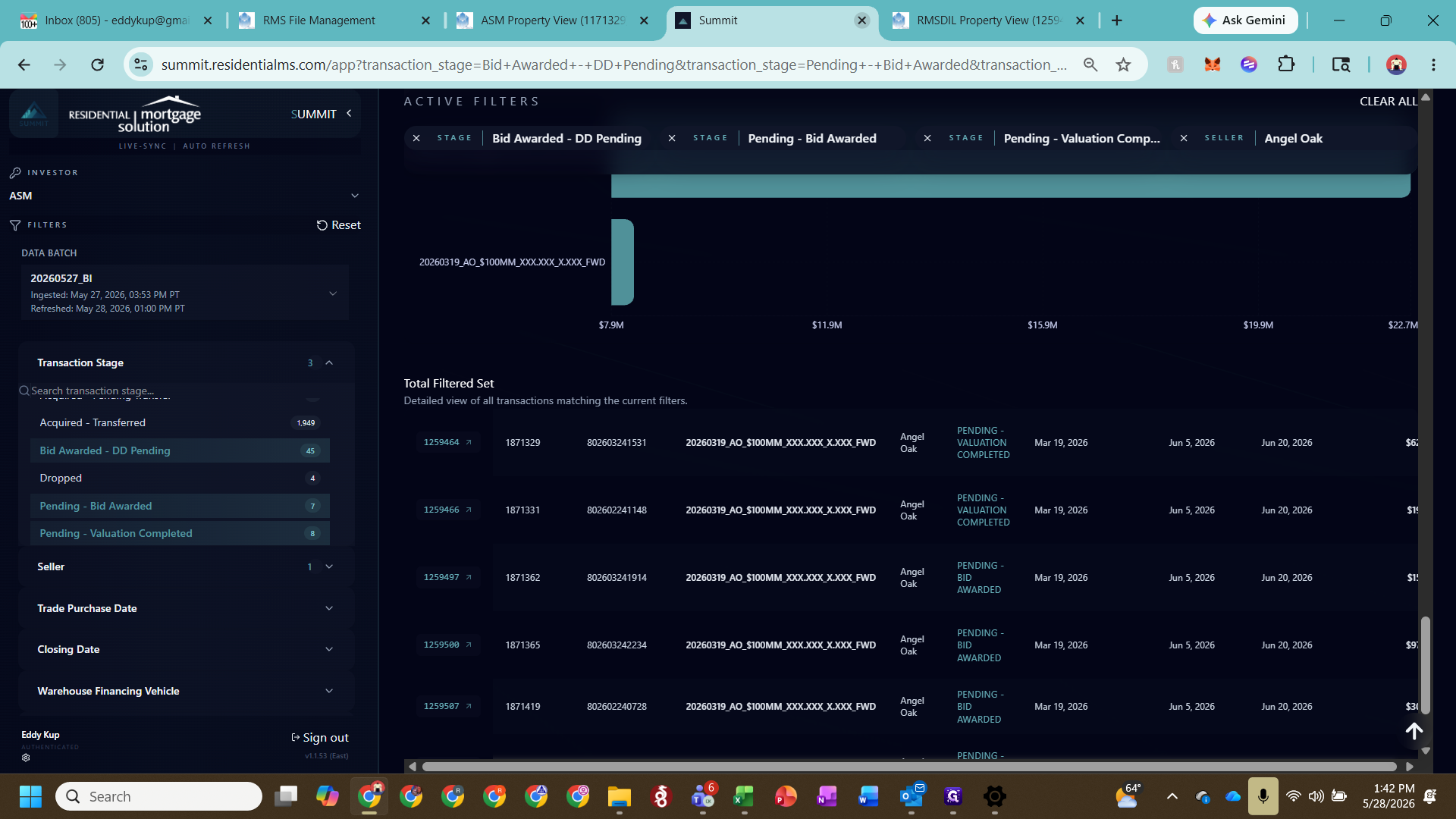The image size is (1456, 819).
Task: Remove the Pending - Bid Awarded filter chip
Action: click(x=672, y=138)
